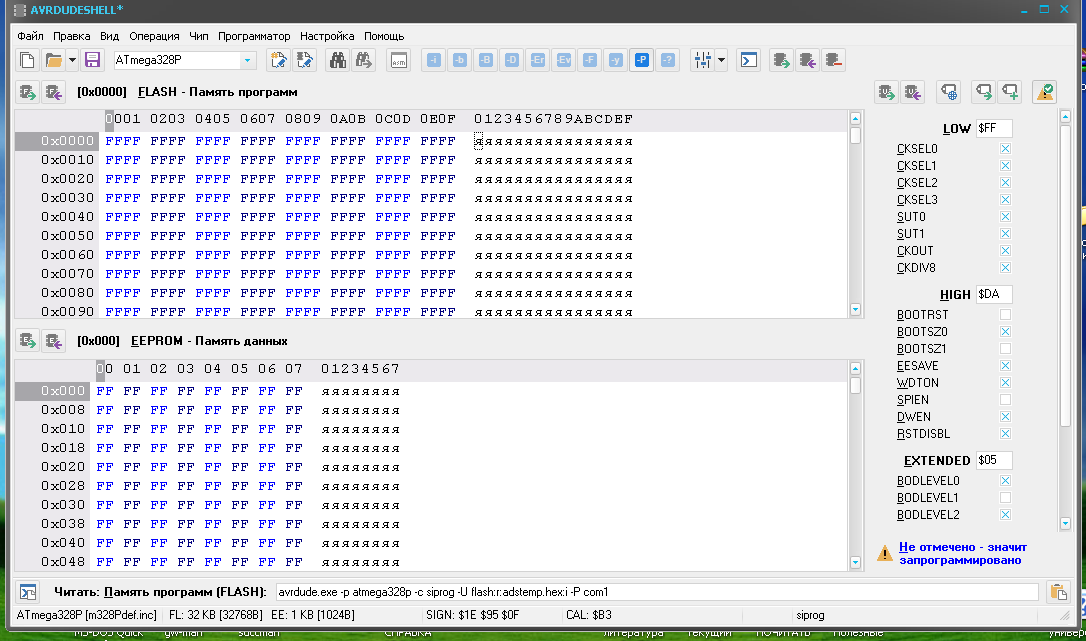Toggle the EESAVE fuse checkbox
Image resolution: width=1086 pixels, height=641 pixels.
[x=1005, y=366]
